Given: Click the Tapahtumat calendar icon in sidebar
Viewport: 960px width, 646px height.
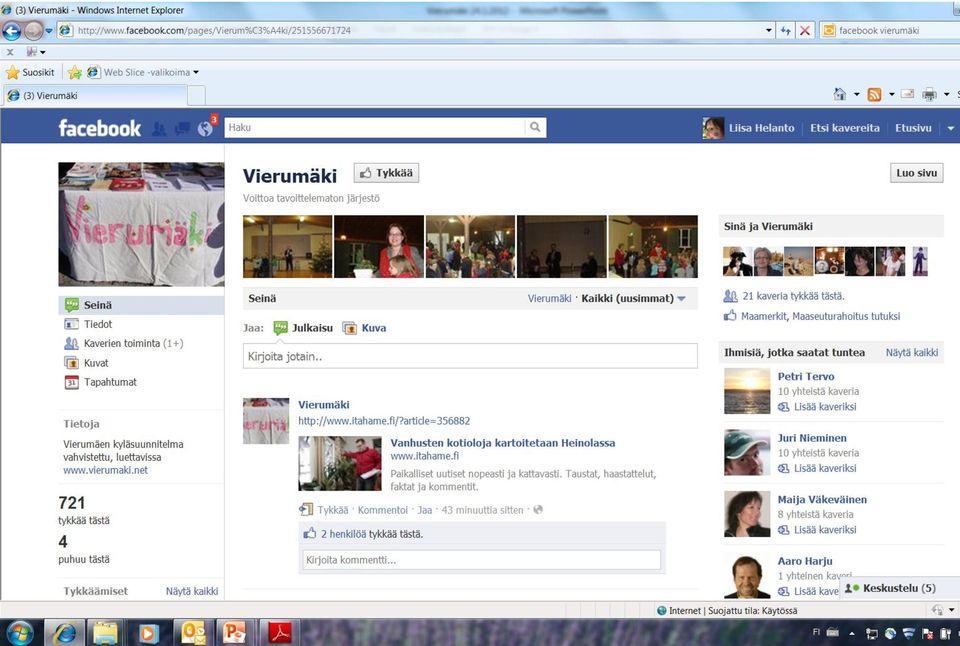Looking at the screenshot, I should 72,382.
